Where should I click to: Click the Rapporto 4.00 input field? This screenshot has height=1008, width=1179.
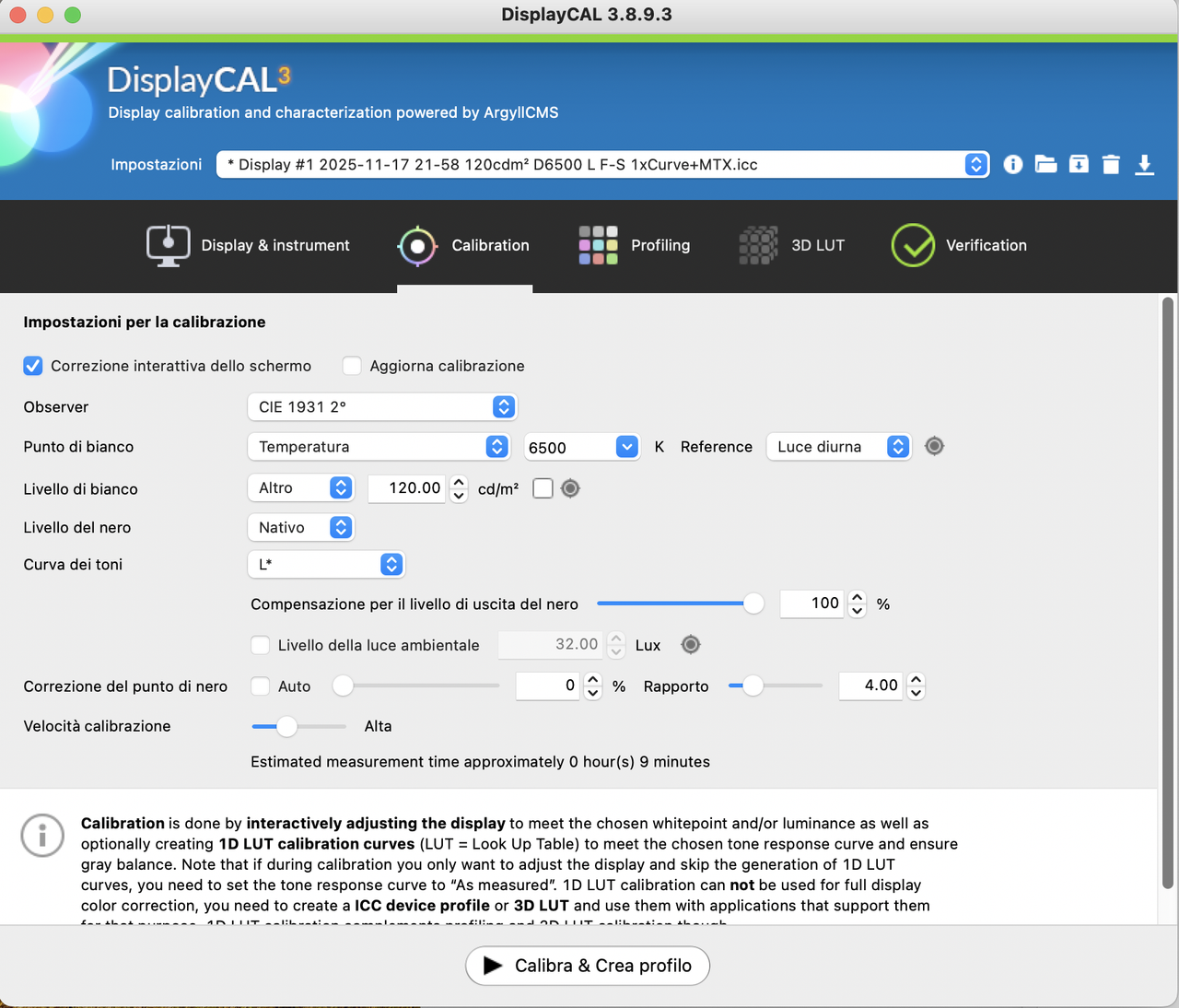[x=871, y=686]
